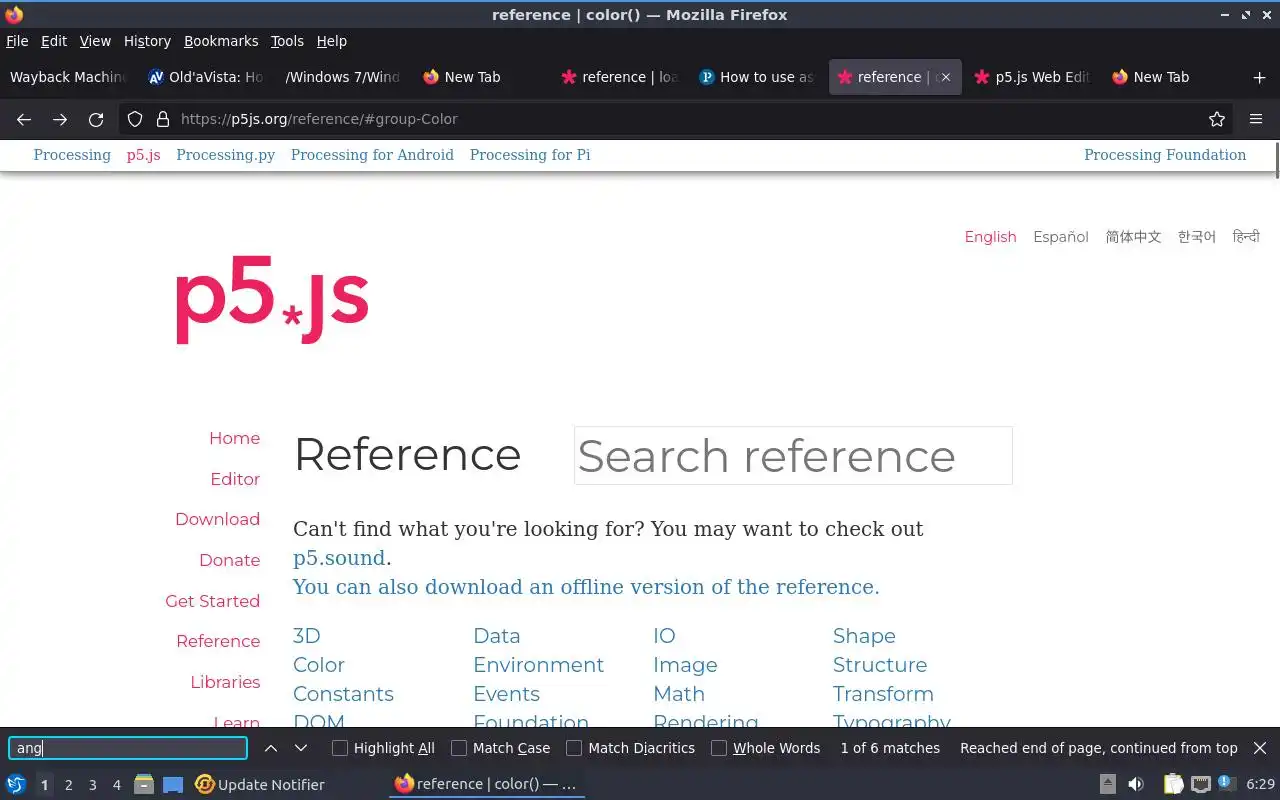
Task: Bookmark this page with star icon
Action: pos(1217,119)
